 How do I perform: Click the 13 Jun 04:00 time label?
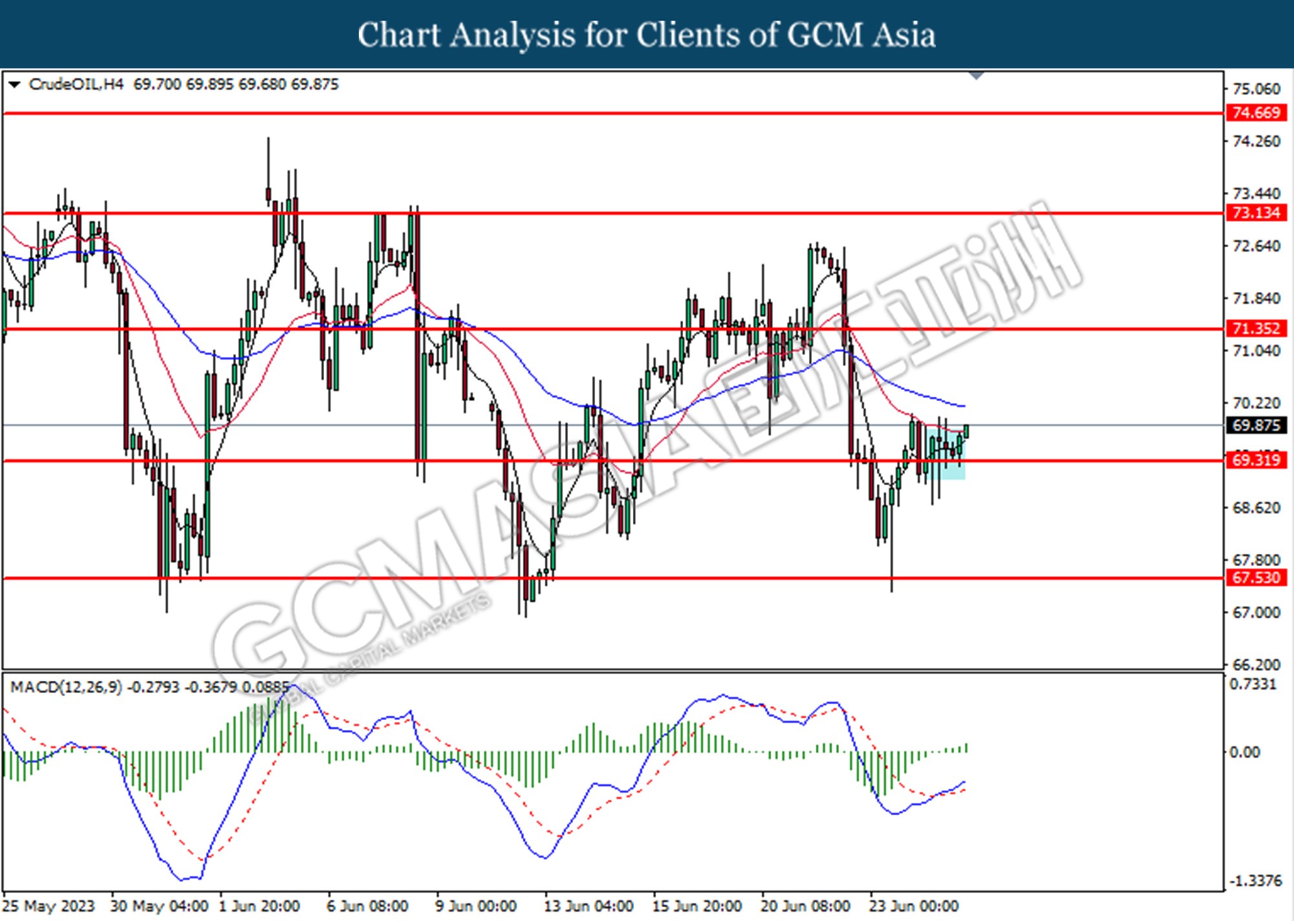(589, 907)
